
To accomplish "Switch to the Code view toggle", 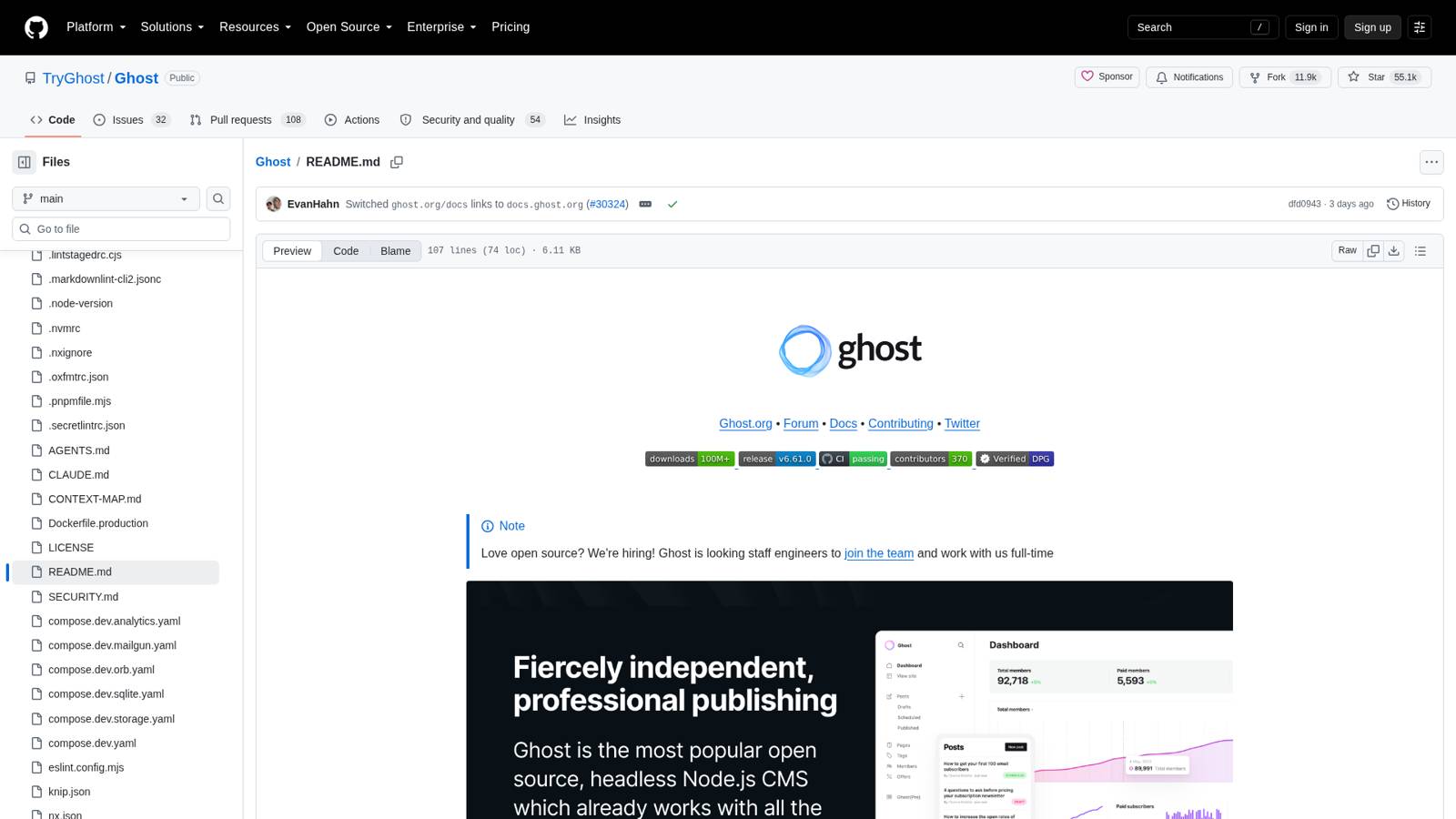I will click(346, 251).
